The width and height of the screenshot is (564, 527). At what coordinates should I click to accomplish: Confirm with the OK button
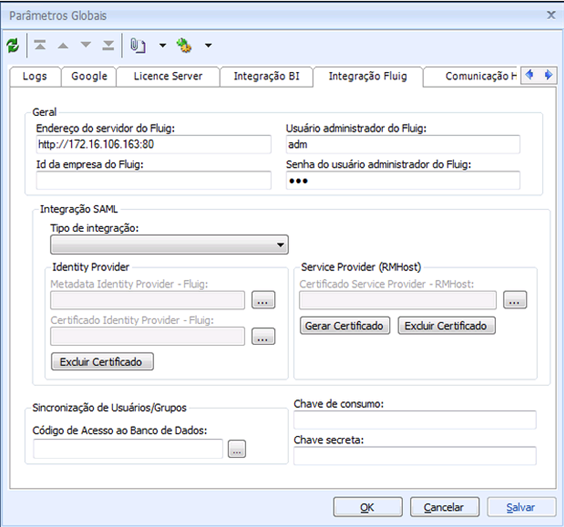click(368, 507)
